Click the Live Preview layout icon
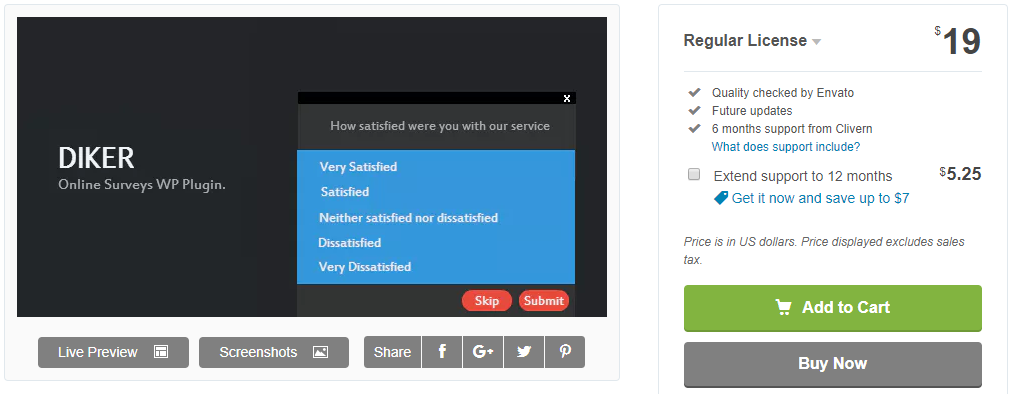 [161, 352]
